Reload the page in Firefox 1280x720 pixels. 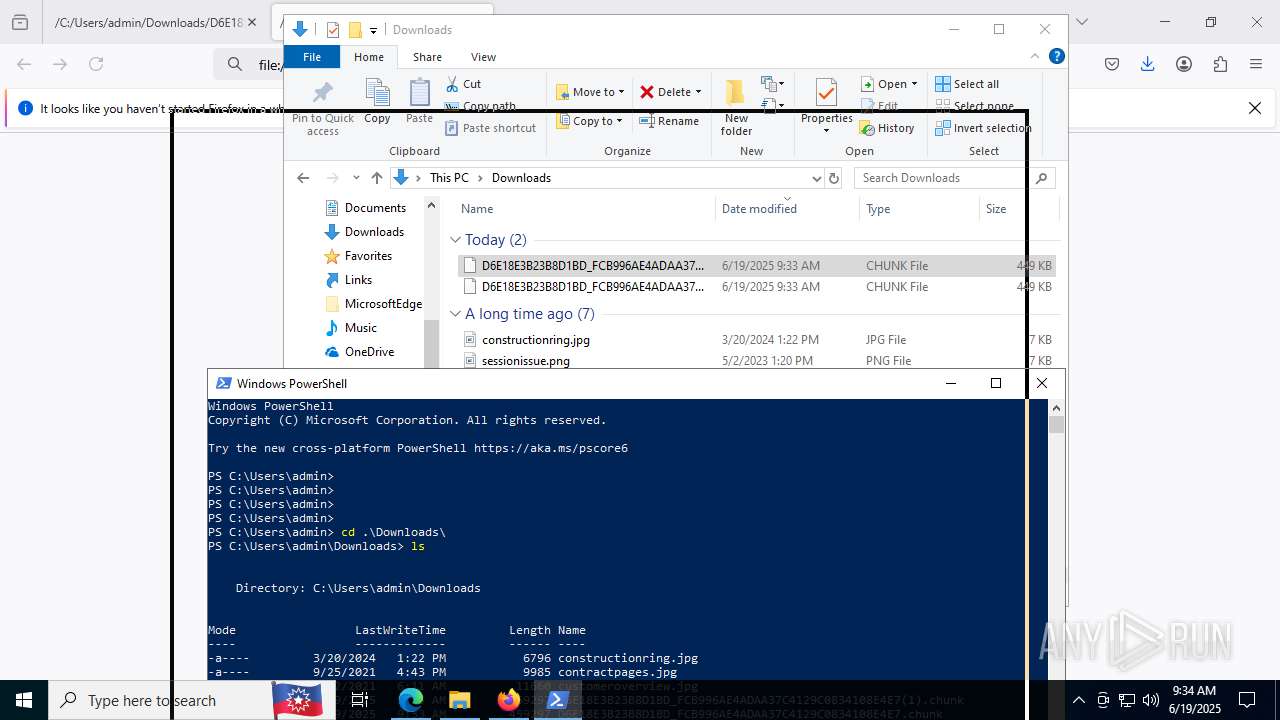pyautogui.click(x=96, y=64)
